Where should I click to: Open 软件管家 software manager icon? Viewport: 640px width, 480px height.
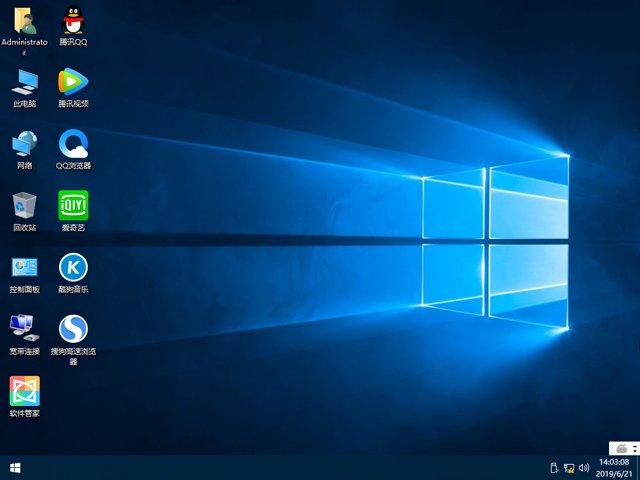coord(24,391)
